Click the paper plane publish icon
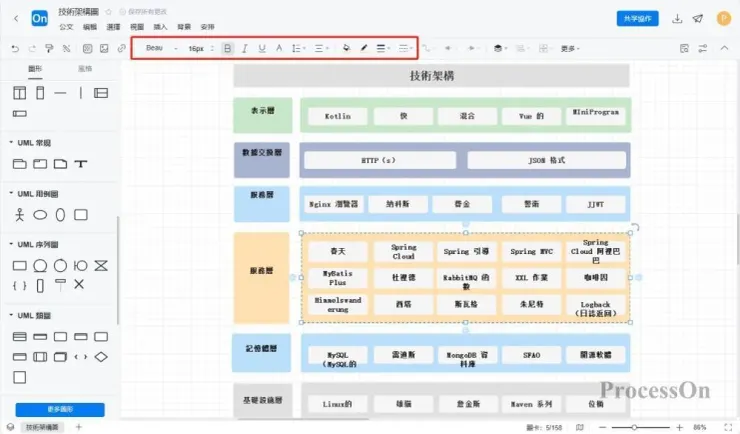740x434 pixels. (x=698, y=18)
